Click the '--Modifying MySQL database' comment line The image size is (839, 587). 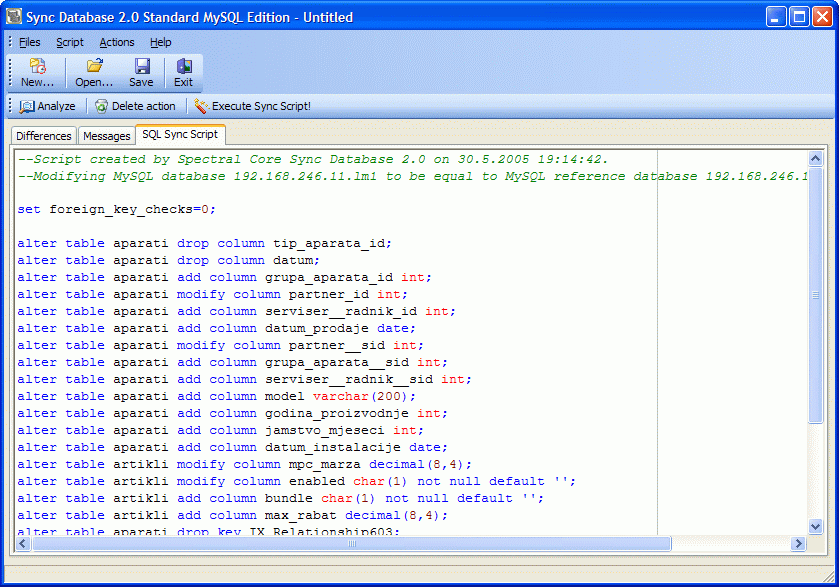pyautogui.click(x=412, y=177)
